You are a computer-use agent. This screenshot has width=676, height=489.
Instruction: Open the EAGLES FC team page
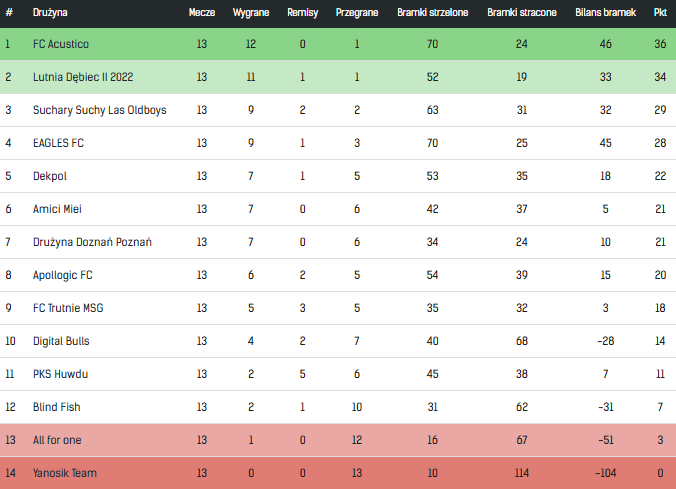click(x=58, y=143)
